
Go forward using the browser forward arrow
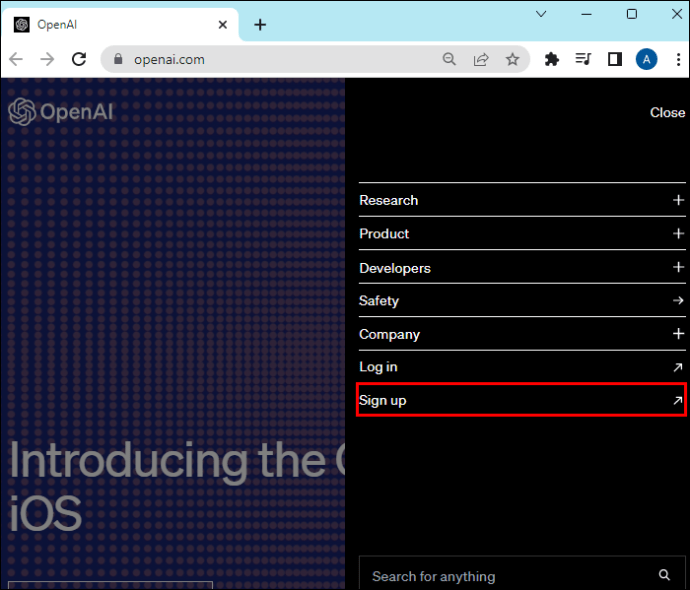[47, 59]
